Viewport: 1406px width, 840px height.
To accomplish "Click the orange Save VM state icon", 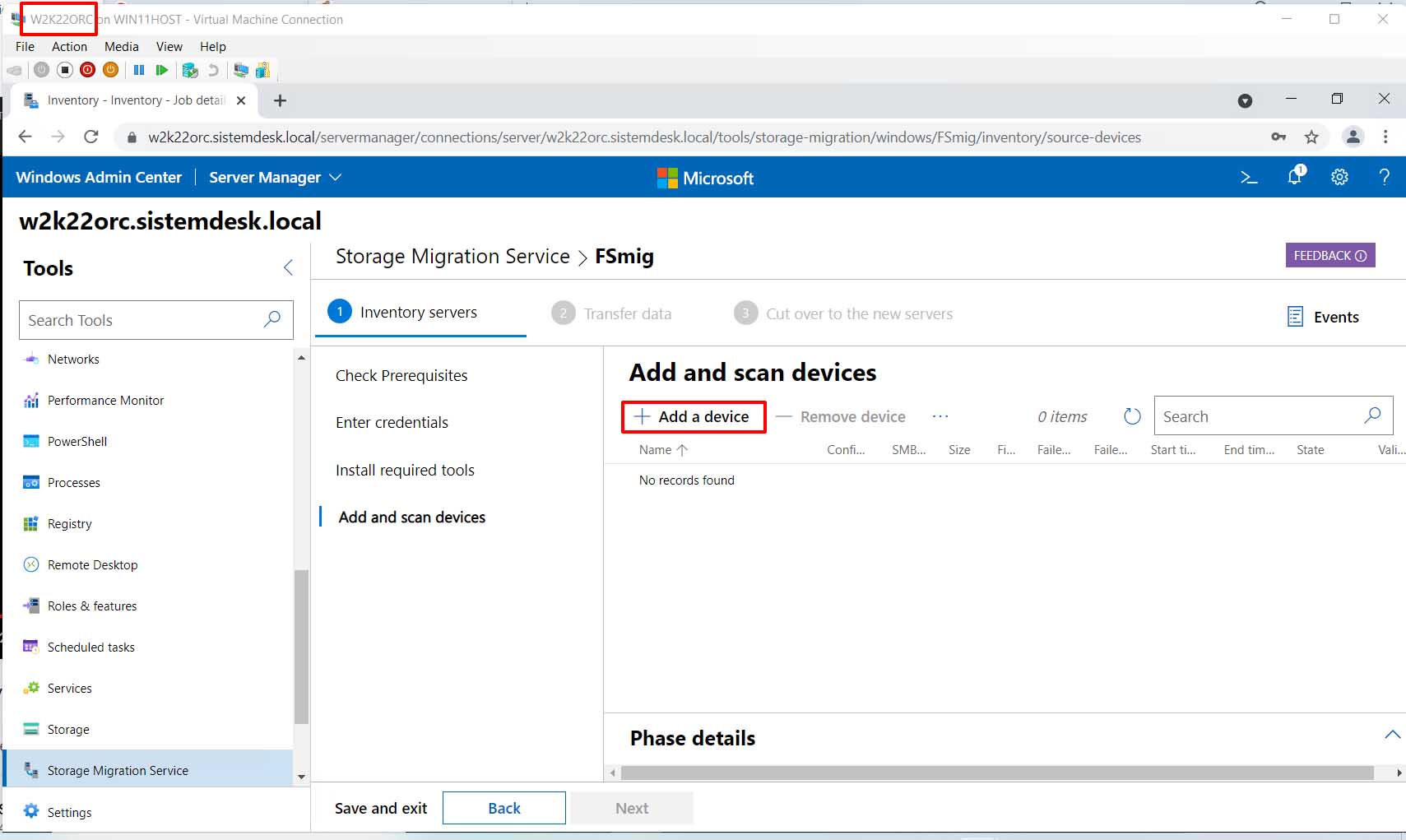I will [x=111, y=70].
